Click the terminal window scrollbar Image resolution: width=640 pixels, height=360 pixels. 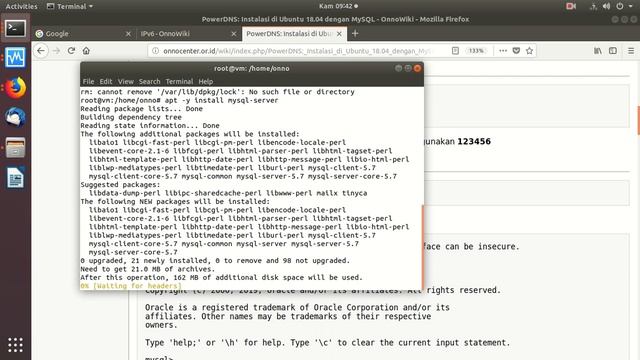coord(422,247)
